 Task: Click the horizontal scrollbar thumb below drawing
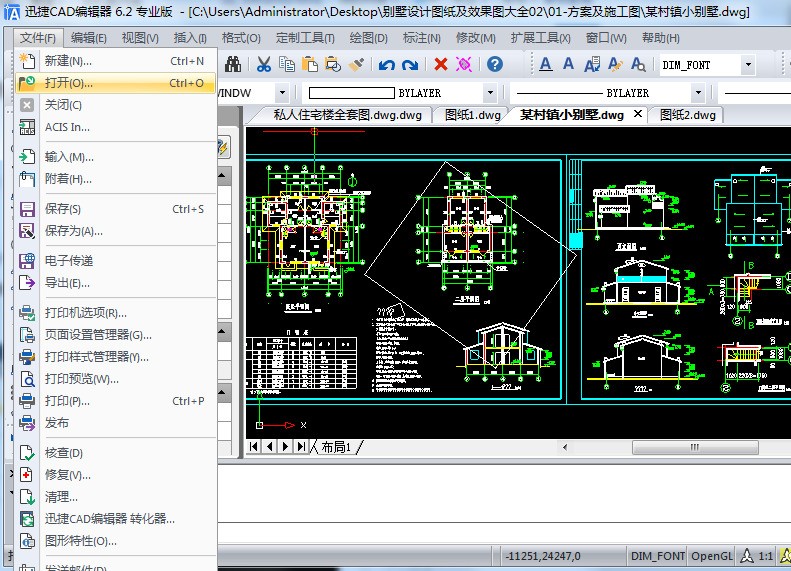pyautogui.click(x=695, y=447)
